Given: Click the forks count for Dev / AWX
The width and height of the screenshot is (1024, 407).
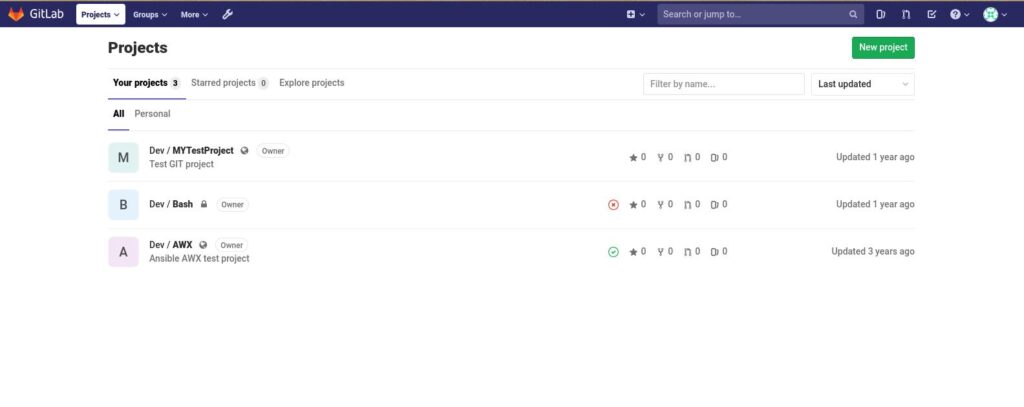Looking at the screenshot, I should pyautogui.click(x=664, y=252).
